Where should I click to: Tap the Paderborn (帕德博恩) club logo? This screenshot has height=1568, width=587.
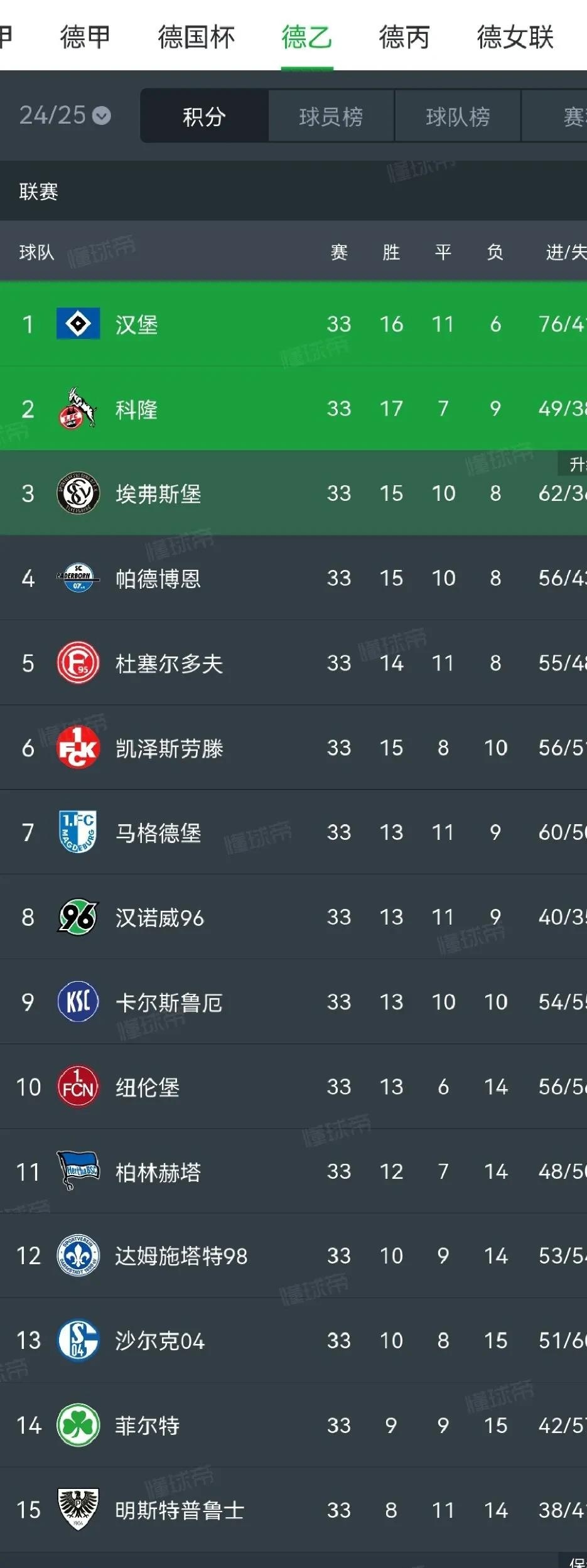78,578
